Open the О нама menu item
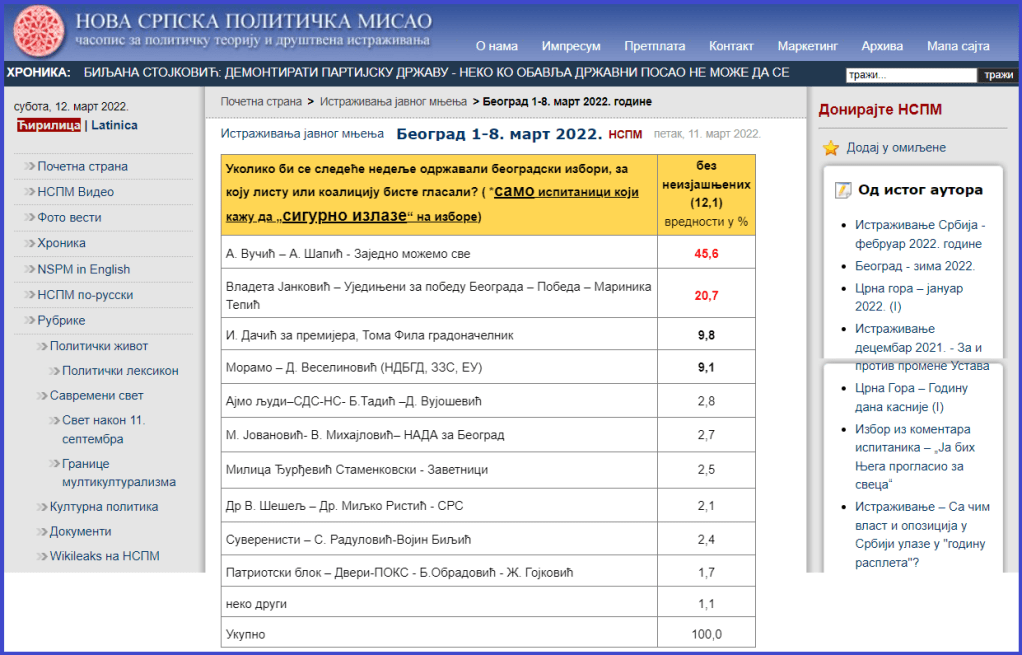The width and height of the screenshot is (1022, 655). point(496,46)
